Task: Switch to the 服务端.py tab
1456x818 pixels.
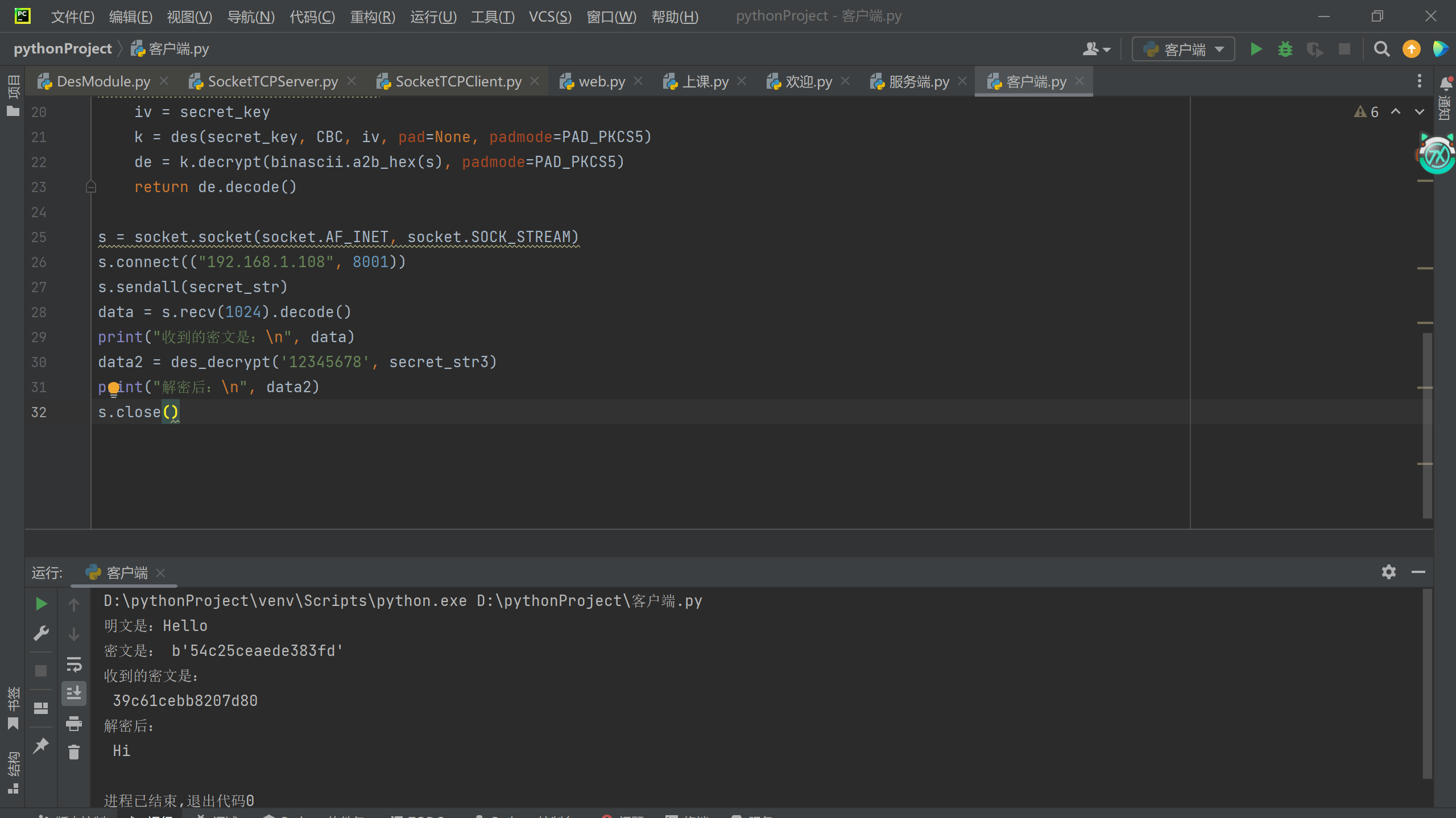Action: [918, 82]
